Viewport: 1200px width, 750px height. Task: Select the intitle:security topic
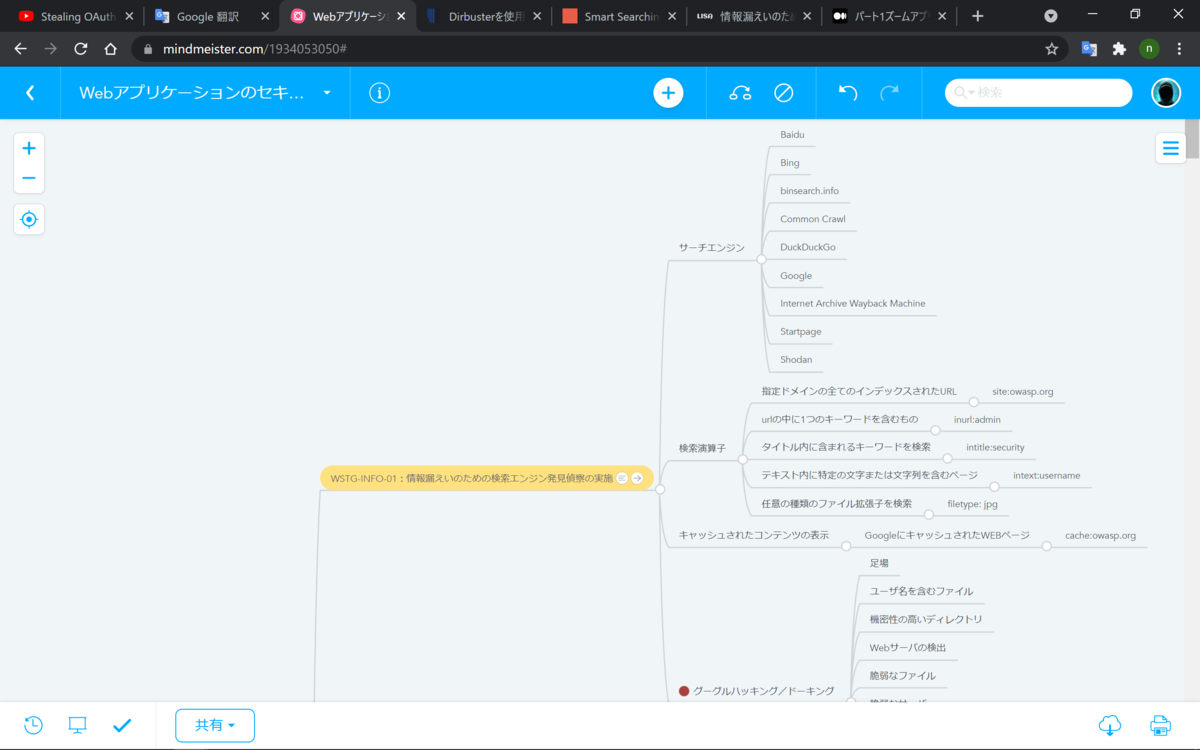[x=995, y=447]
